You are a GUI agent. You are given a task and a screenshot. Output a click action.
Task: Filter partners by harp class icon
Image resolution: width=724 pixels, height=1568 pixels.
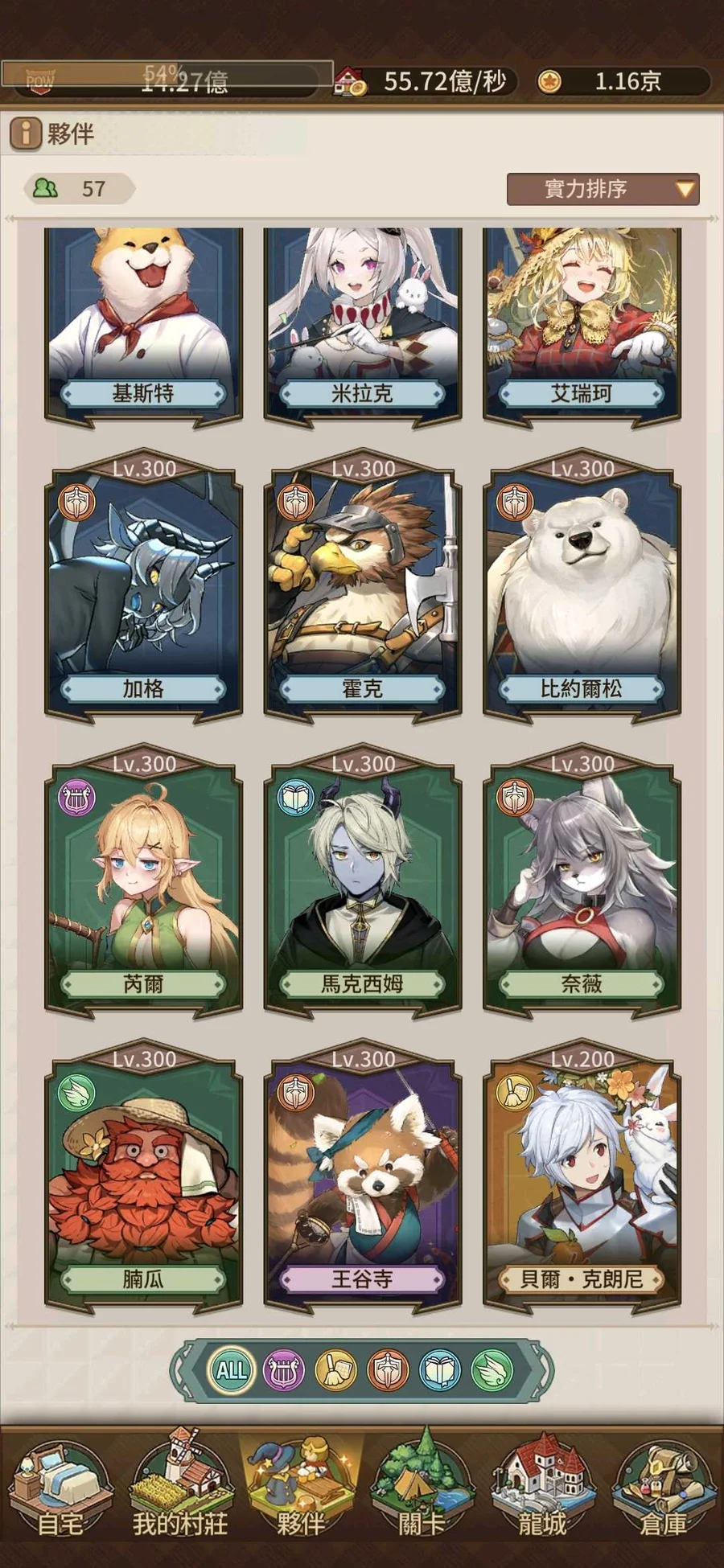pyautogui.click(x=284, y=1370)
